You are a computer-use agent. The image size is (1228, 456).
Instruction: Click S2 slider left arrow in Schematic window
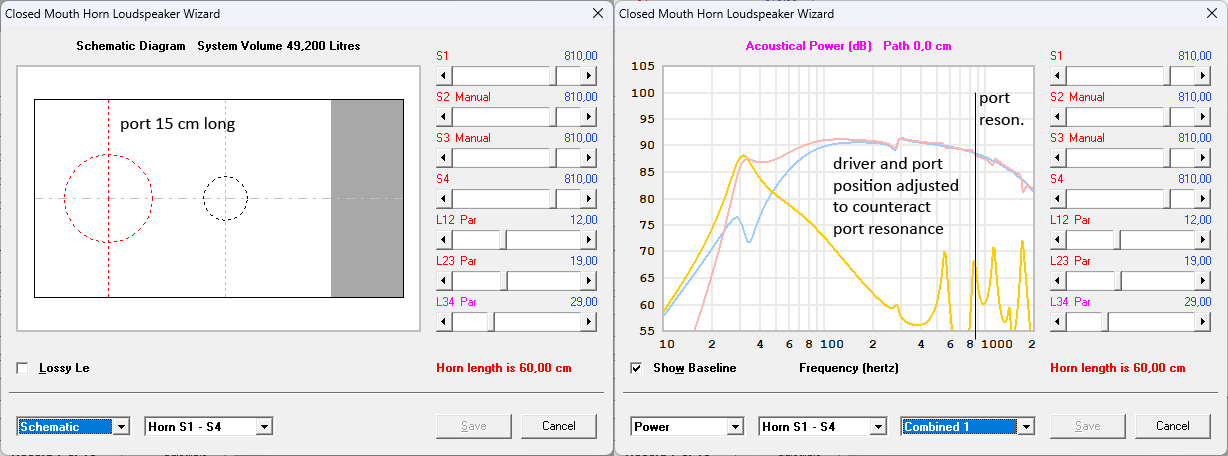[x=446, y=117]
